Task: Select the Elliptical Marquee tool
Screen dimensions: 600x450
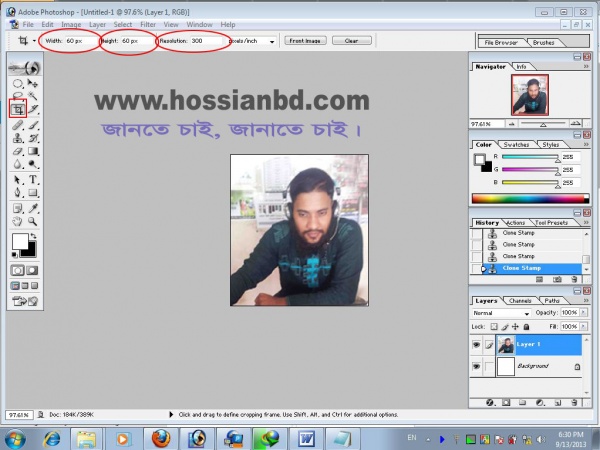Action: coord(17,83)
